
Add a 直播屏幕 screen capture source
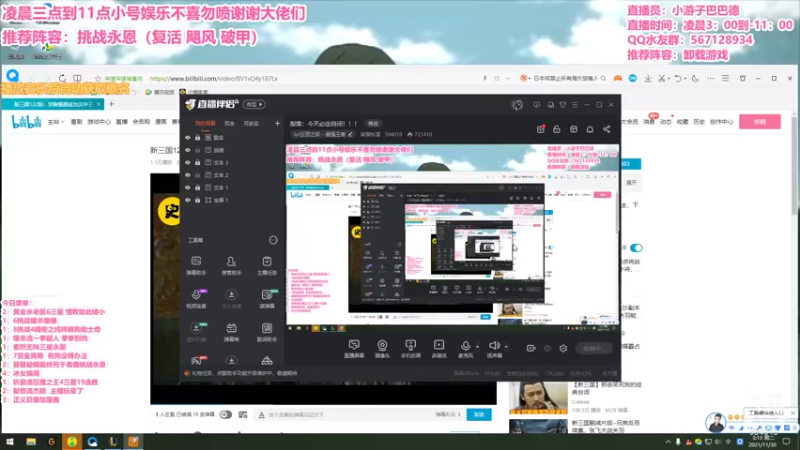pyautogui.click(x=354, y=349)
